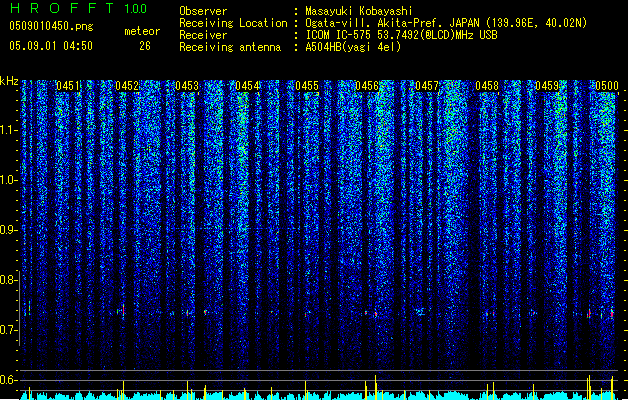
Task: Click the Receiver label
Action: coord(203,35)
